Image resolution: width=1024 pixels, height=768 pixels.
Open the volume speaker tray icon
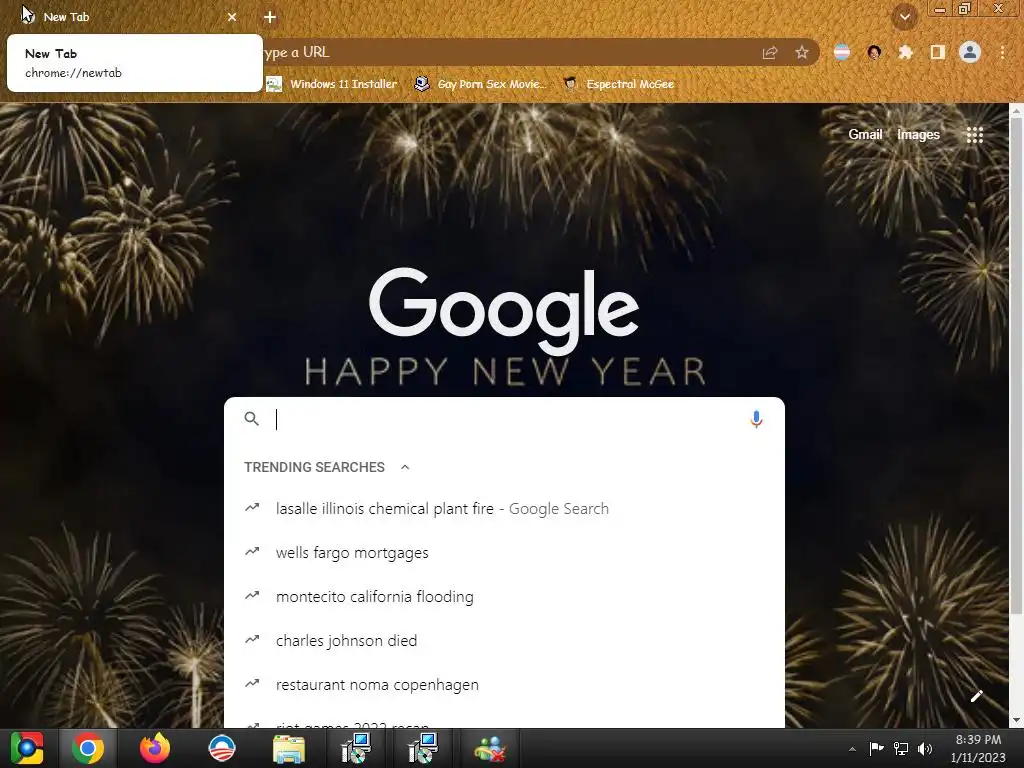[925, 748]
